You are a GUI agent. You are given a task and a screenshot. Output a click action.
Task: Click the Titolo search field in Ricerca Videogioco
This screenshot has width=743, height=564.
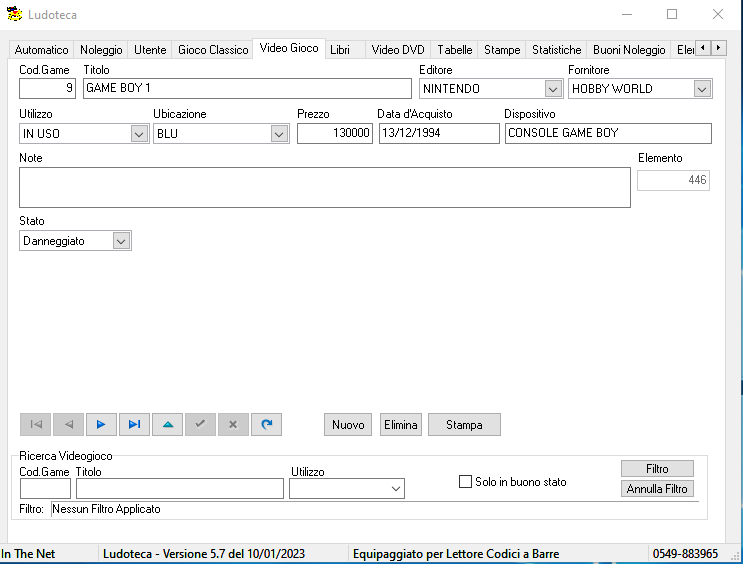[180, 489]
